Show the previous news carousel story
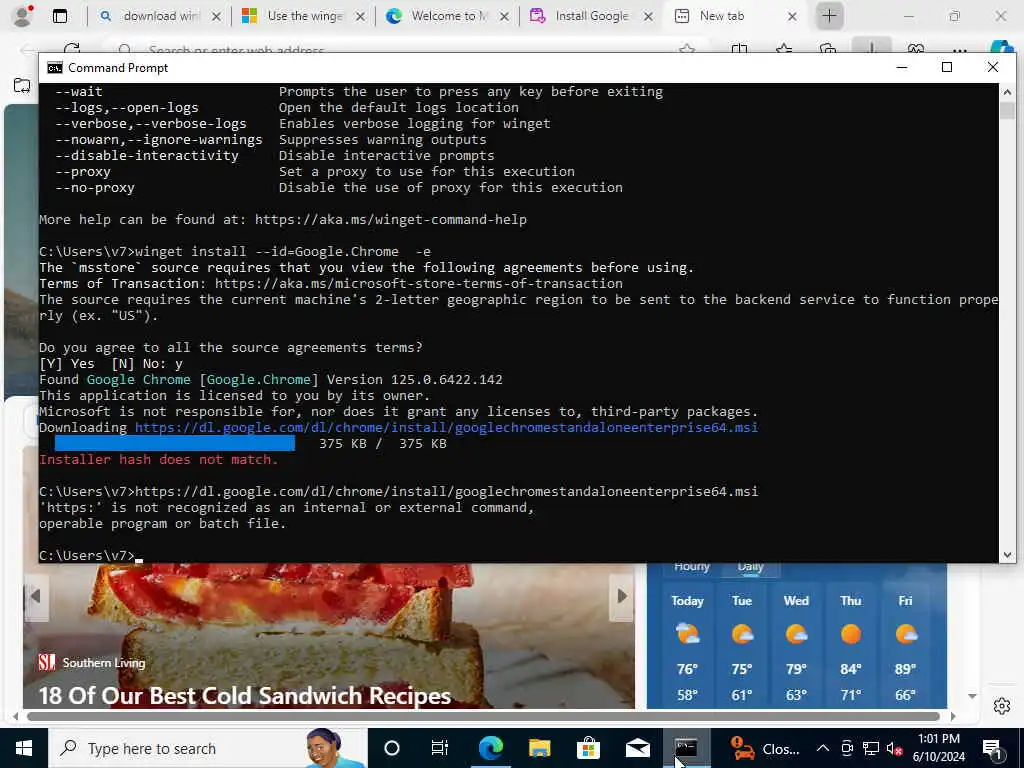Screen dimensions: 1024x768 click(36, 596)
